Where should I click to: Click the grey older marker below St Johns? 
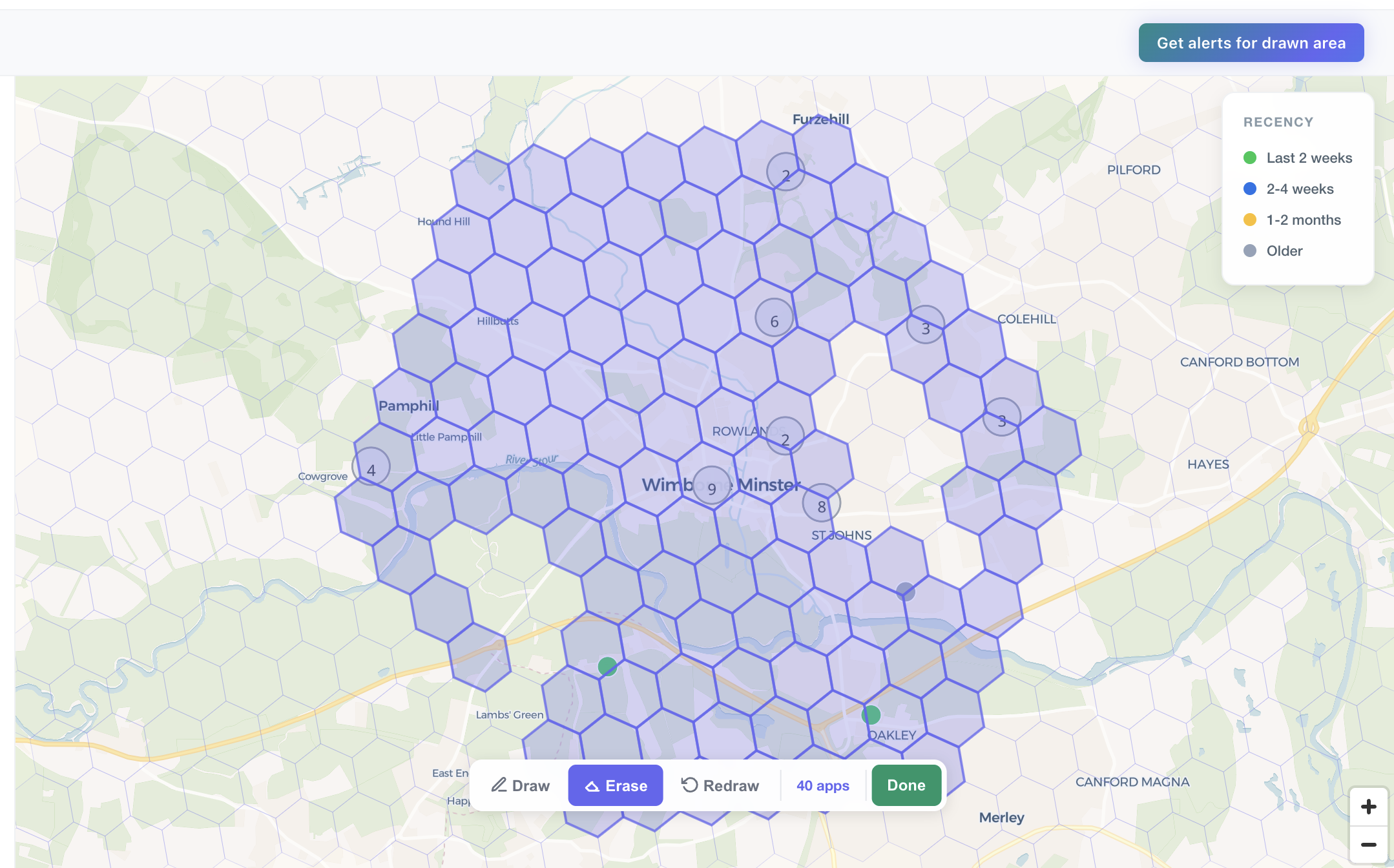click(x=906, y=591)
